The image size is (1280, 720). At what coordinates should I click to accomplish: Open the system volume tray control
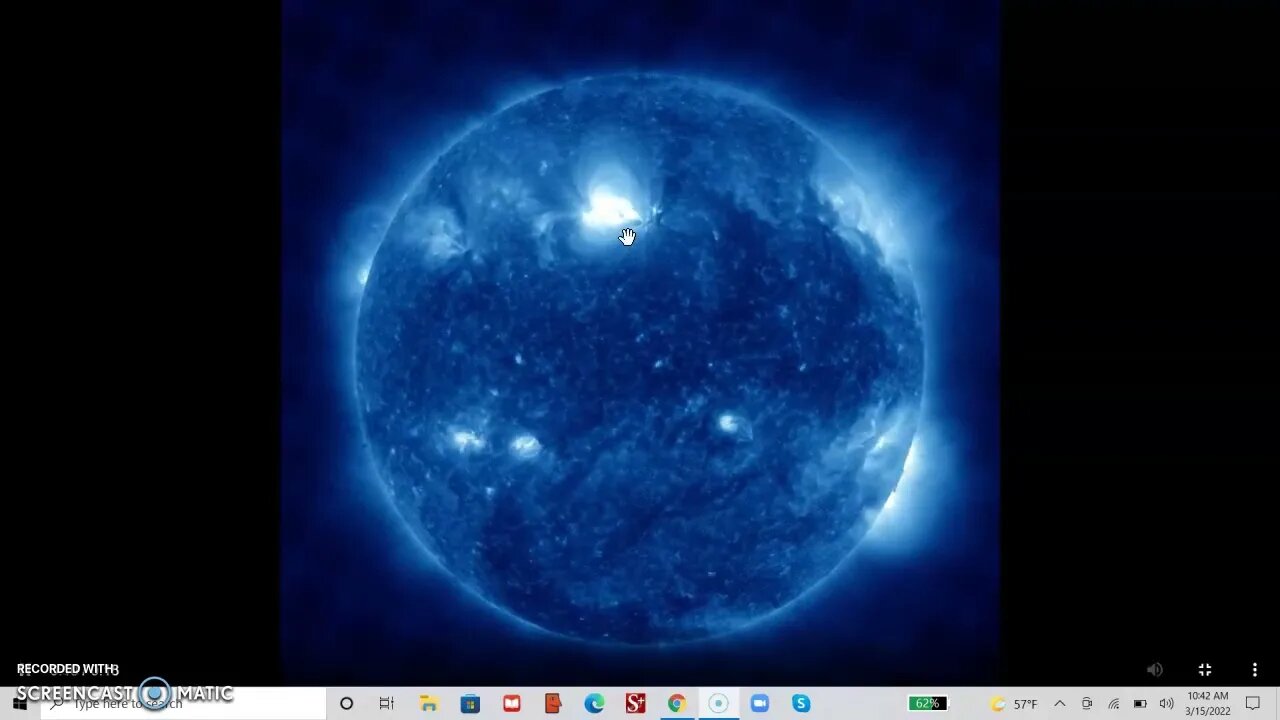pos(1166,704)
